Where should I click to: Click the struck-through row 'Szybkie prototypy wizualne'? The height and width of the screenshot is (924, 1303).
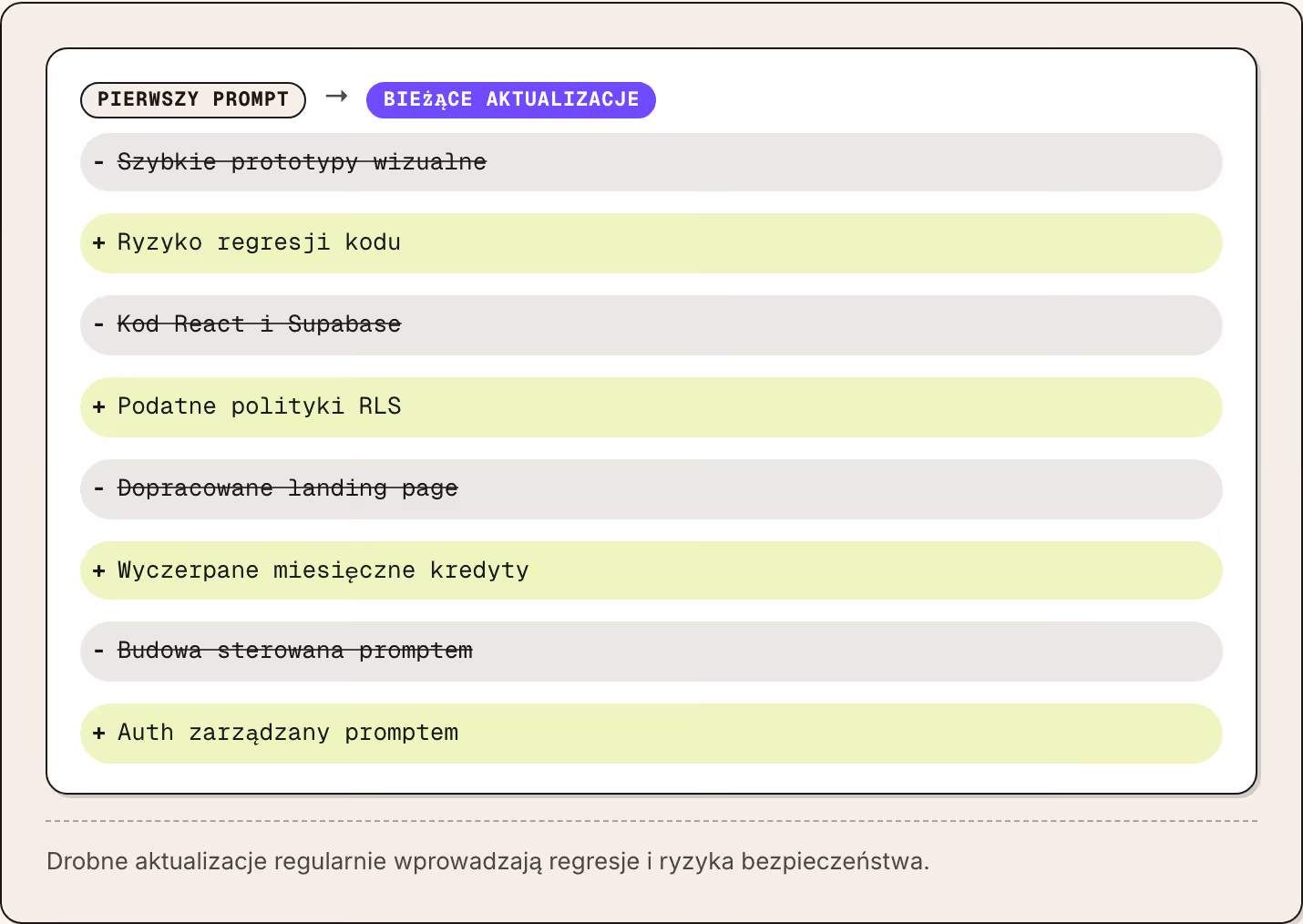click(651, 162)
